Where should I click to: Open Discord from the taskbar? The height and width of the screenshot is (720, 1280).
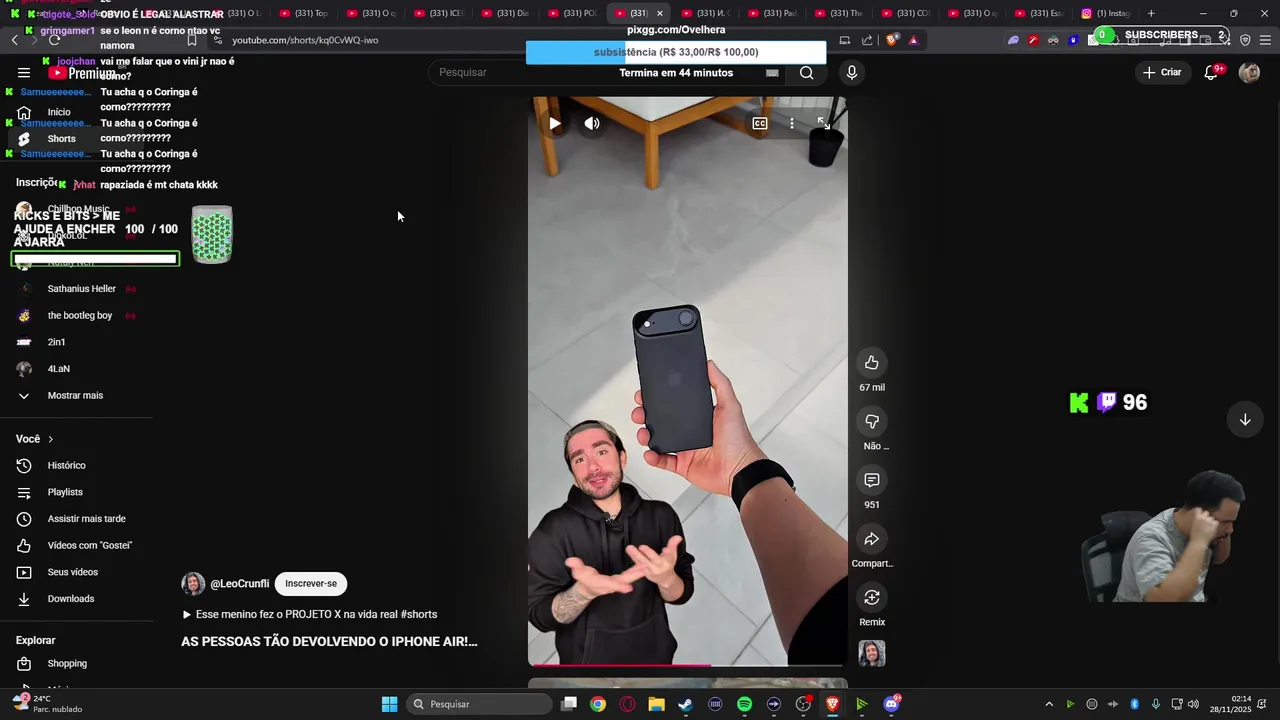coord(891,704)
